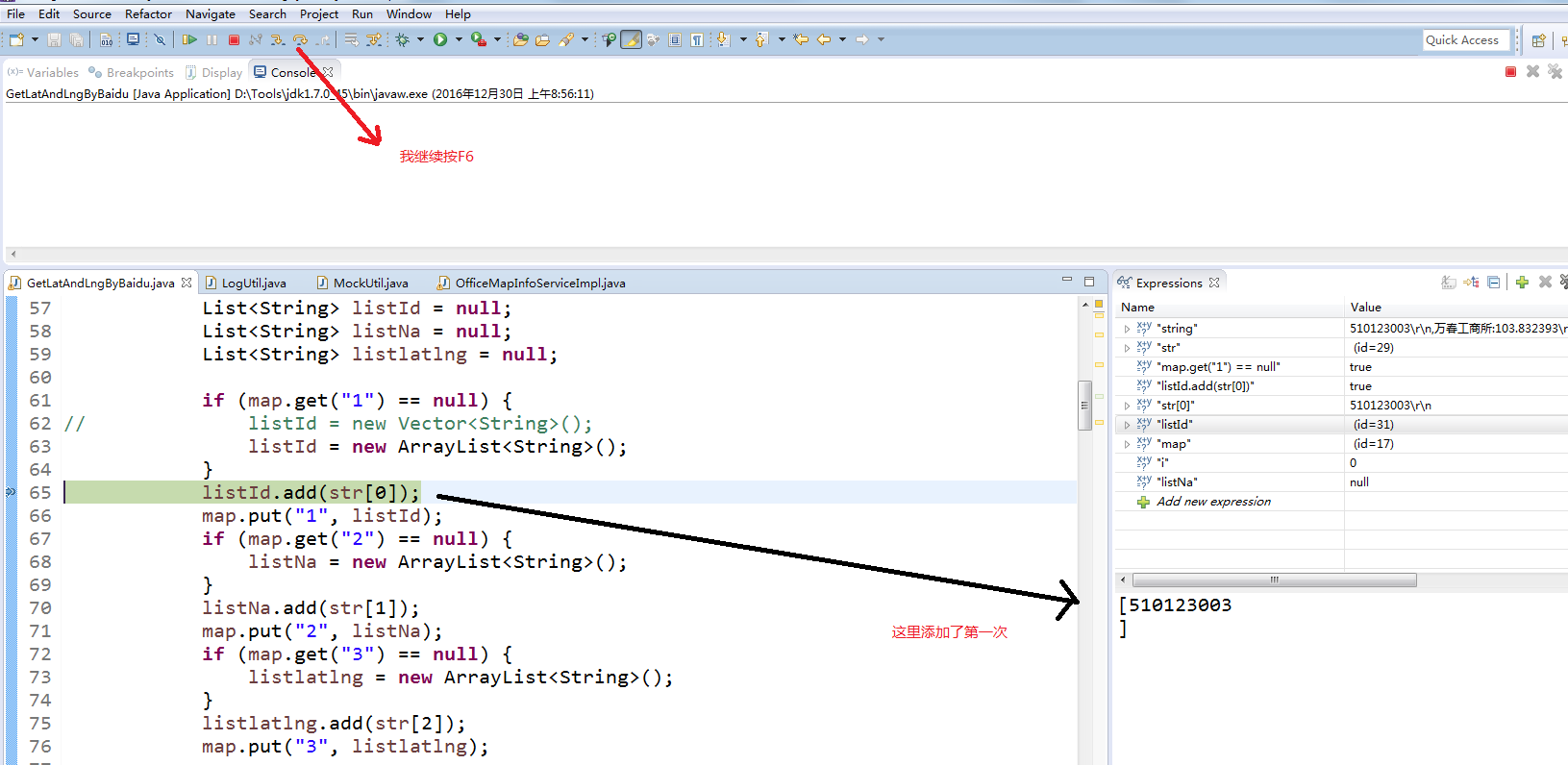Click the New file toolbar icon

tap(16, 39)
